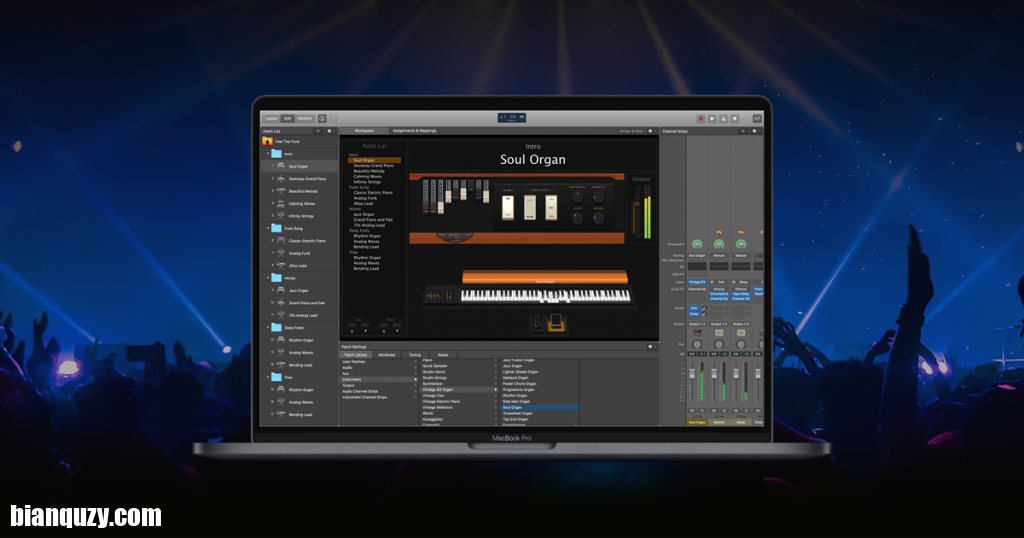
Task: Click the Delay channel volume fader
Action: click(x=736, y=374)
